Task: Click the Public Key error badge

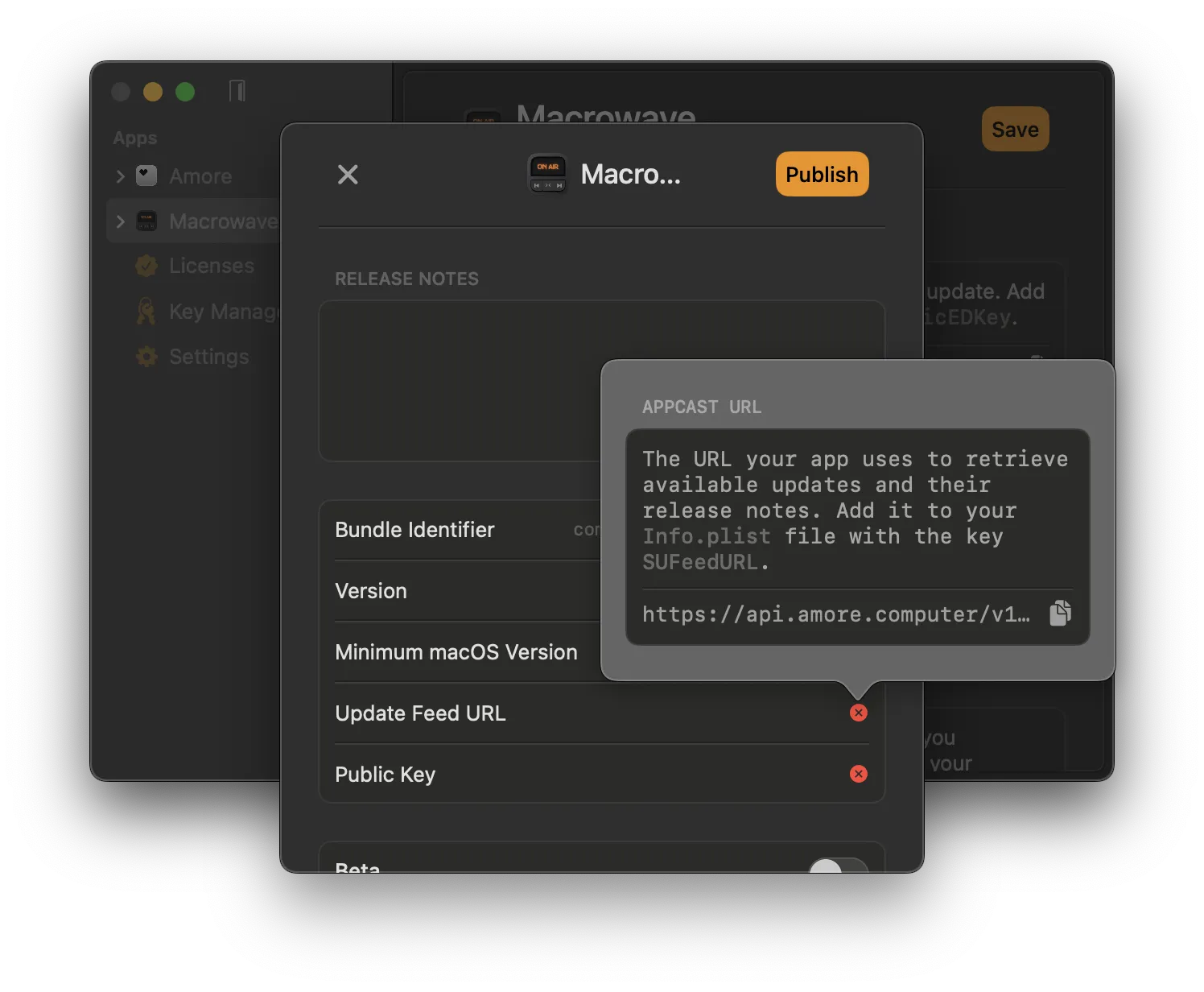Action: click(x=859, y=774)
